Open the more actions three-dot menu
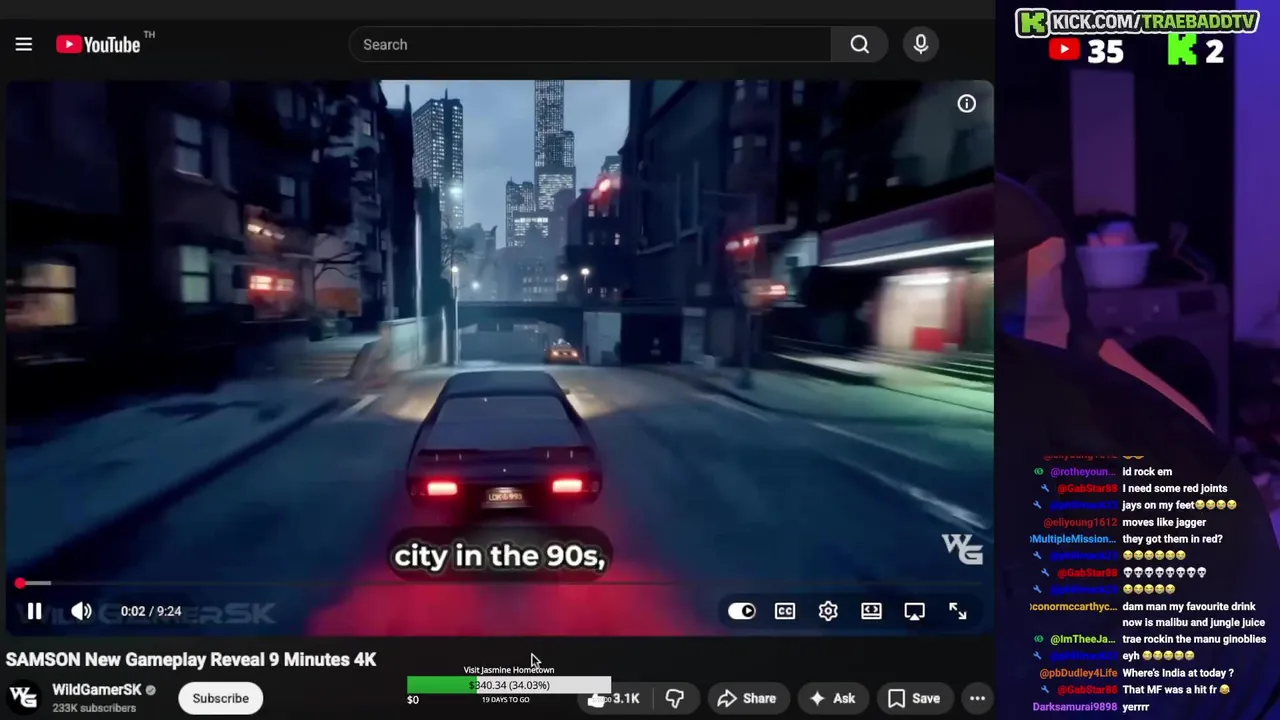The image size is (1280, 720). coord(977,698)
